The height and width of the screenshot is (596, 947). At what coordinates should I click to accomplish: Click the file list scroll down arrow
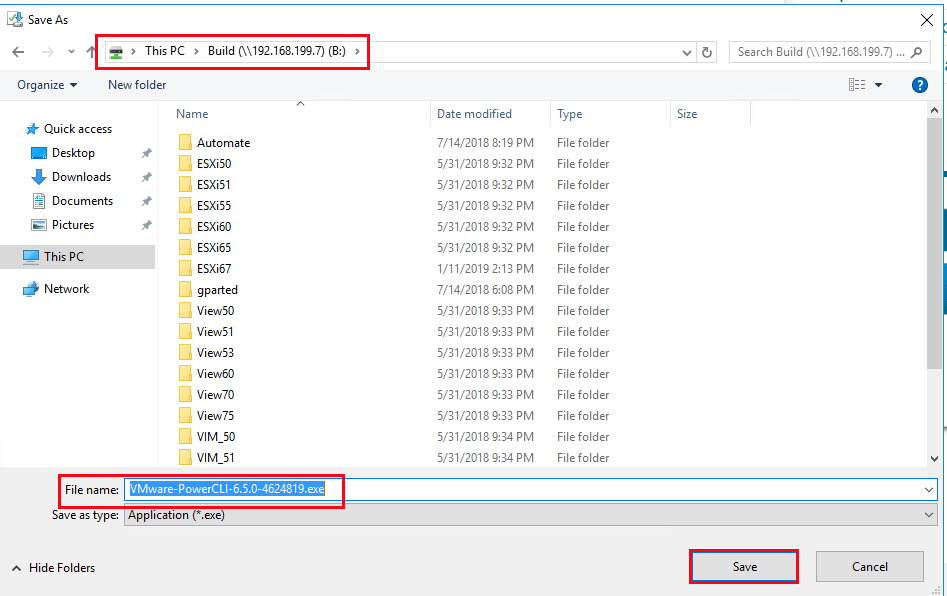click(934, 459)
